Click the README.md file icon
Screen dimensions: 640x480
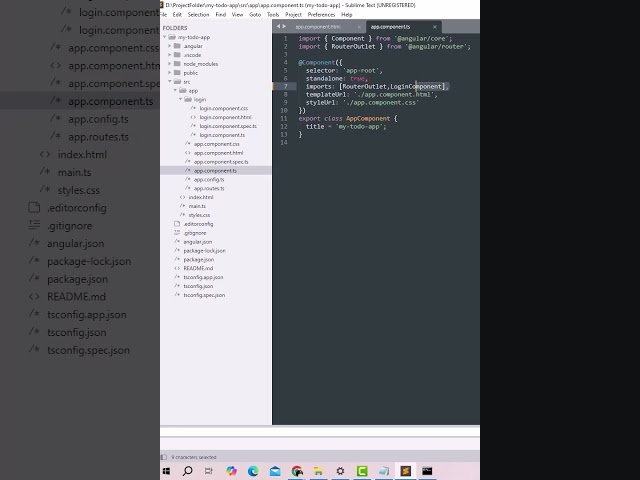177,268
